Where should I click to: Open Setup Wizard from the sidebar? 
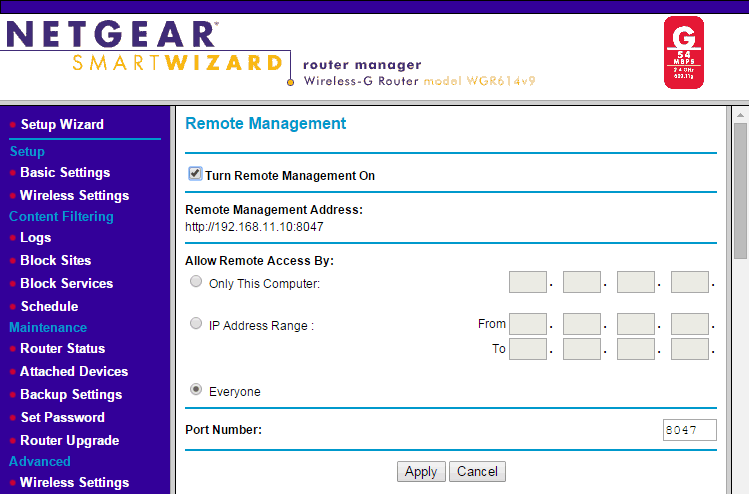62,124
